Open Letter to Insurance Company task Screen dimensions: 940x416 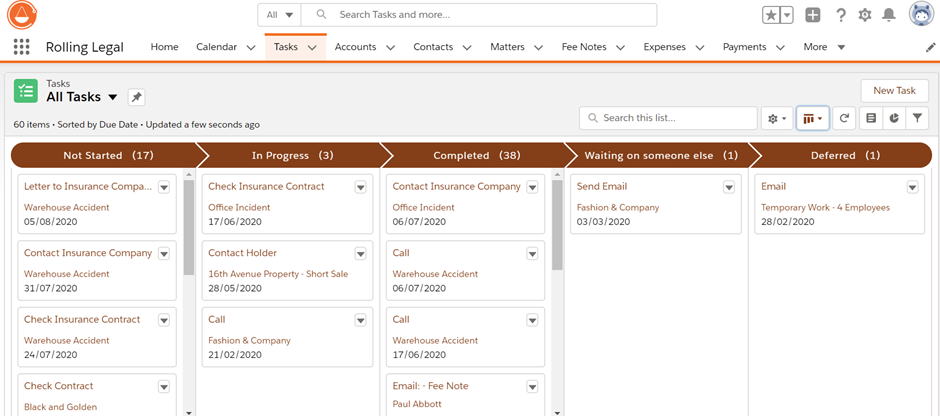click(x=88, y=186)
